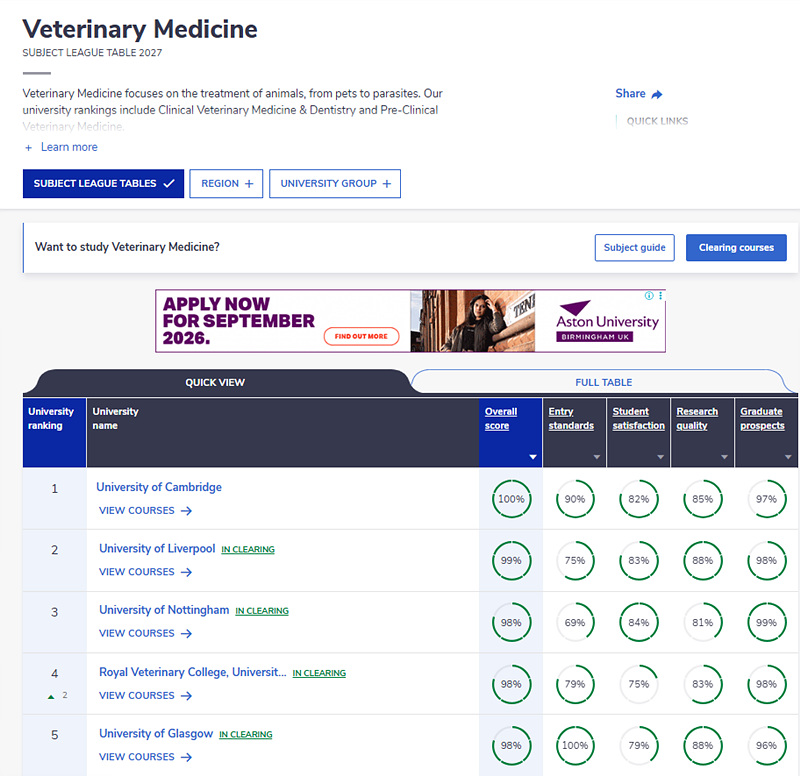The height and width of the screenshot is (776, 800).
Task: Open the Subject guide button
Action: pyautogui.click(x=634, y=247)
